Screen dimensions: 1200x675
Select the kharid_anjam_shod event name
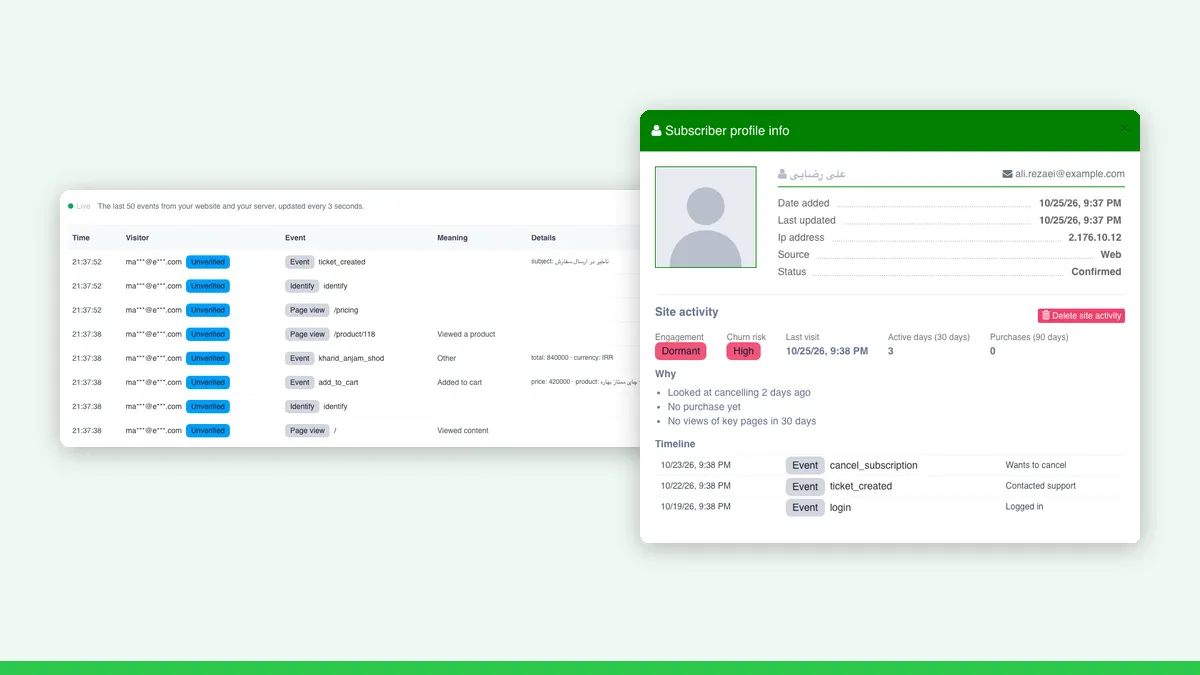click(x=351, y=358)
